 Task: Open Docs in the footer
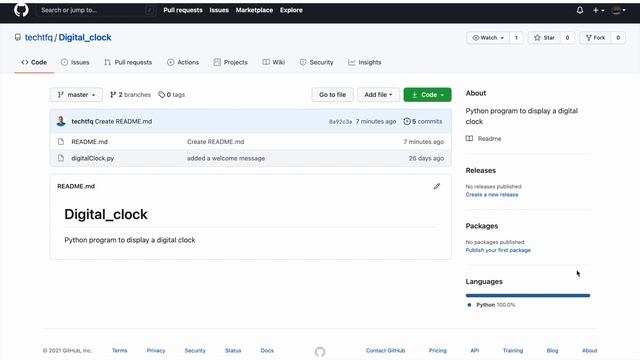[x=267, y=351]
